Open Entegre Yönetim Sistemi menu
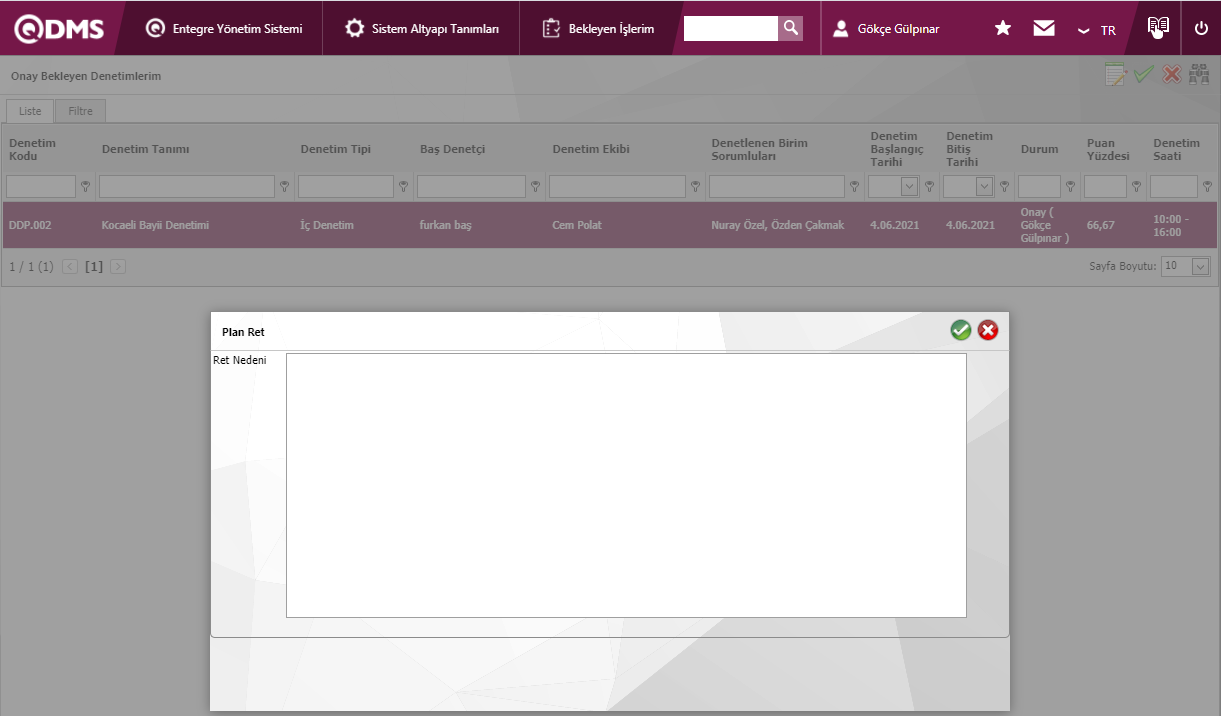The image size is (1221, 716). click(x=224, y=28)
